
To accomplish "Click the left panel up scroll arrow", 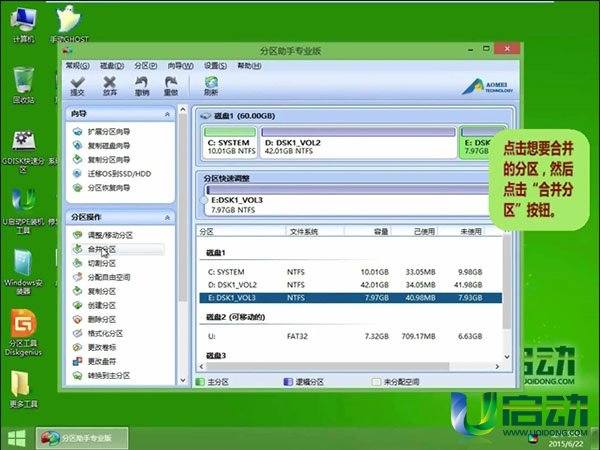I will [x=183, y=110].
